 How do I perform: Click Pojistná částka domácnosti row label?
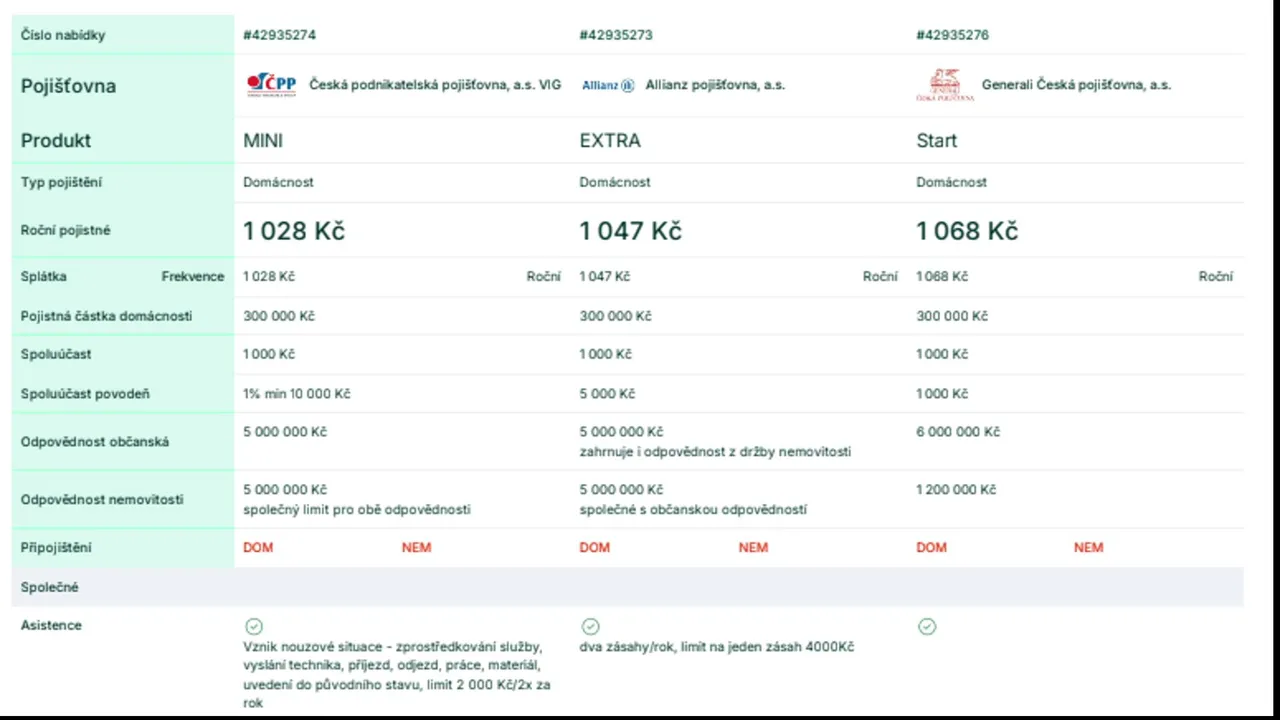click(107, 316)
